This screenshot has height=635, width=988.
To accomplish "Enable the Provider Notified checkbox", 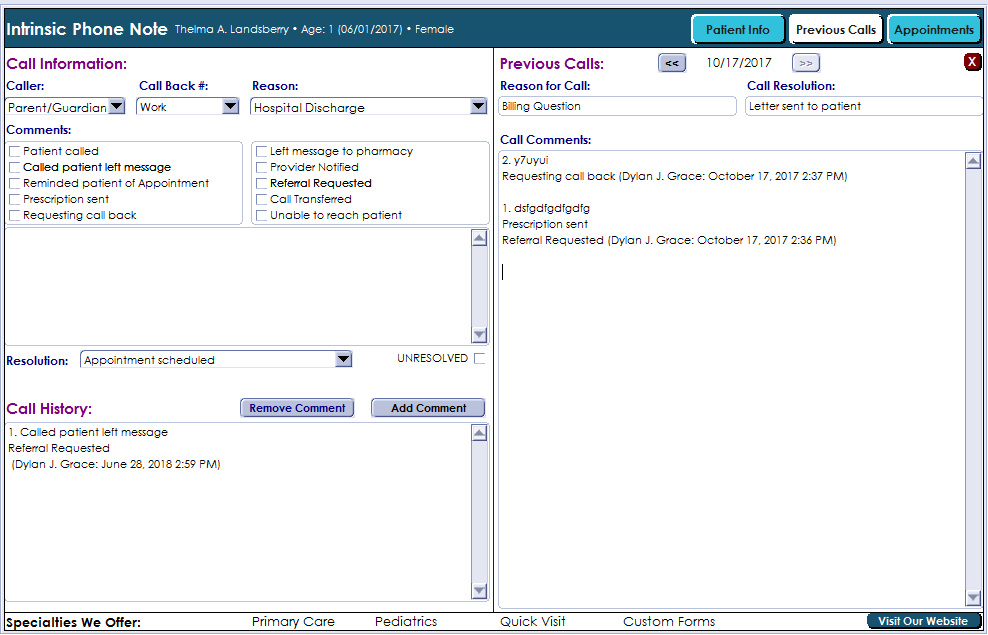I will [262, 168].
